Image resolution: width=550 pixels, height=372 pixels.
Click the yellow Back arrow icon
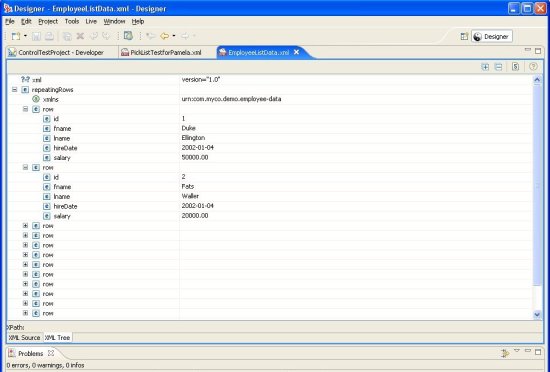tap(164, 36)
